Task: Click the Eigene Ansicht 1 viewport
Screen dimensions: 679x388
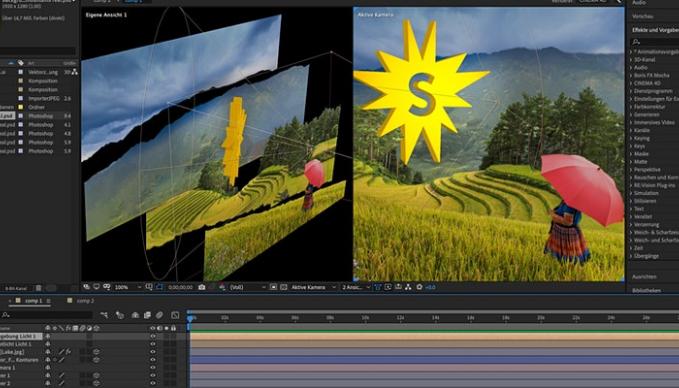Action: tap(217, 144)
